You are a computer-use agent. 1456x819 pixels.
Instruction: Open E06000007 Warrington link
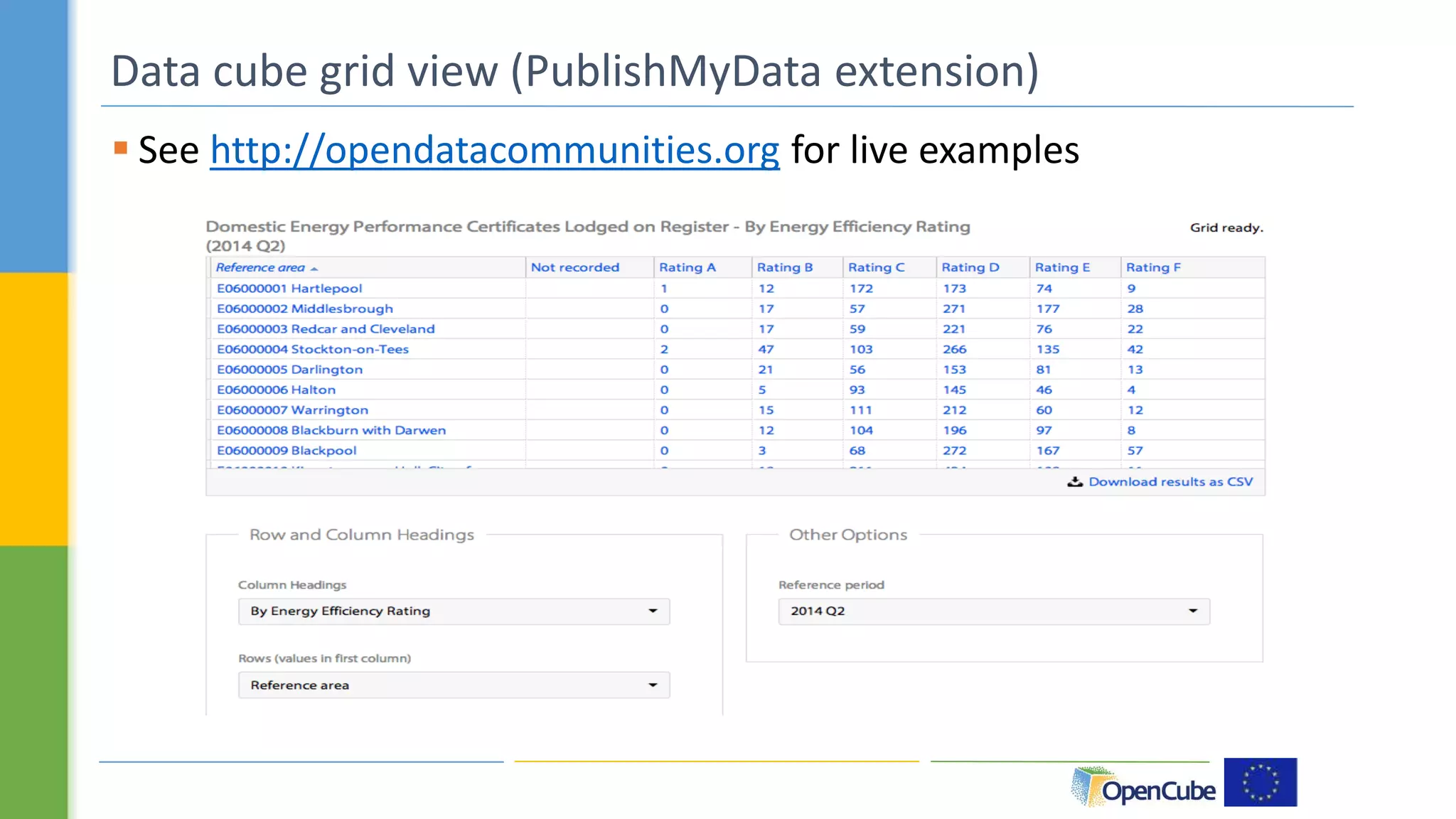tap(292, 409)
